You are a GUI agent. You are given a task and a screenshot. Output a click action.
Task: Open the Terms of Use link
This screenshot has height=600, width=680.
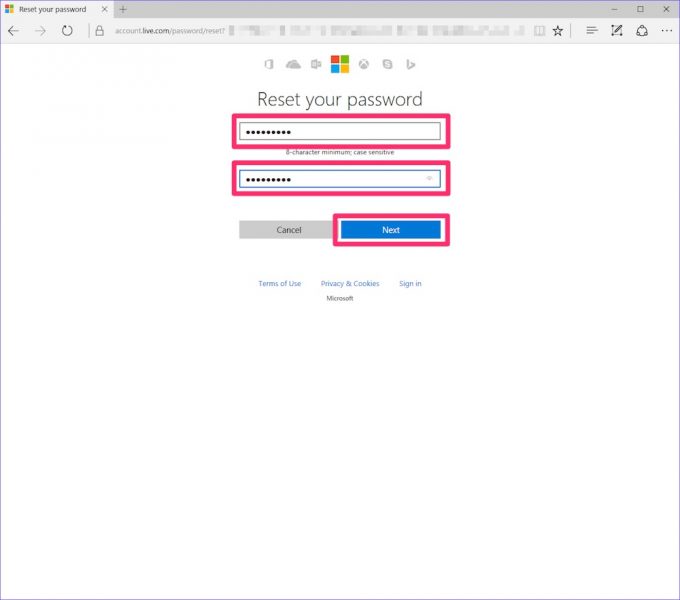280,284
